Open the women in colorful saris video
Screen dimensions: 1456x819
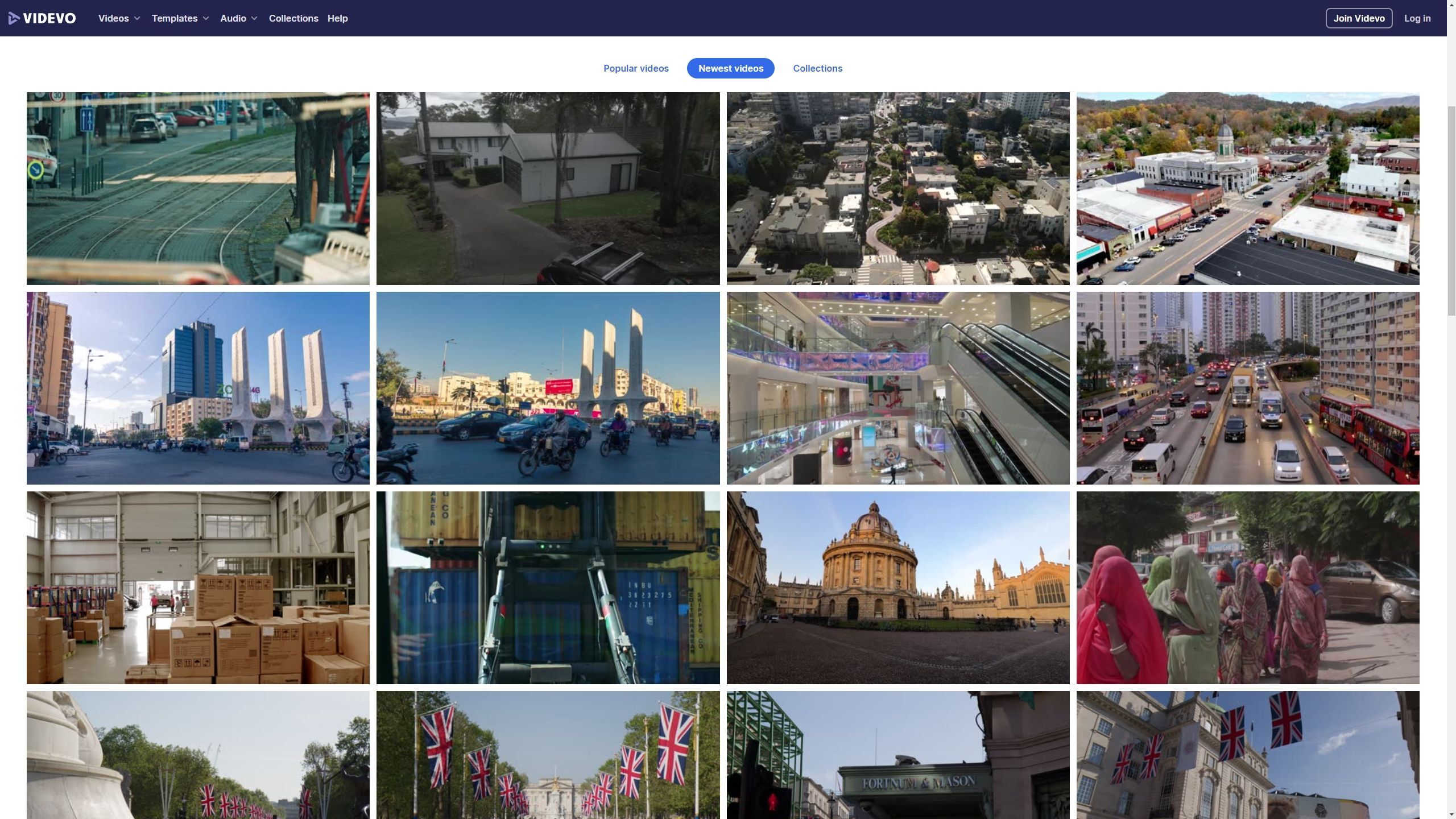(x=1248, y=588)
